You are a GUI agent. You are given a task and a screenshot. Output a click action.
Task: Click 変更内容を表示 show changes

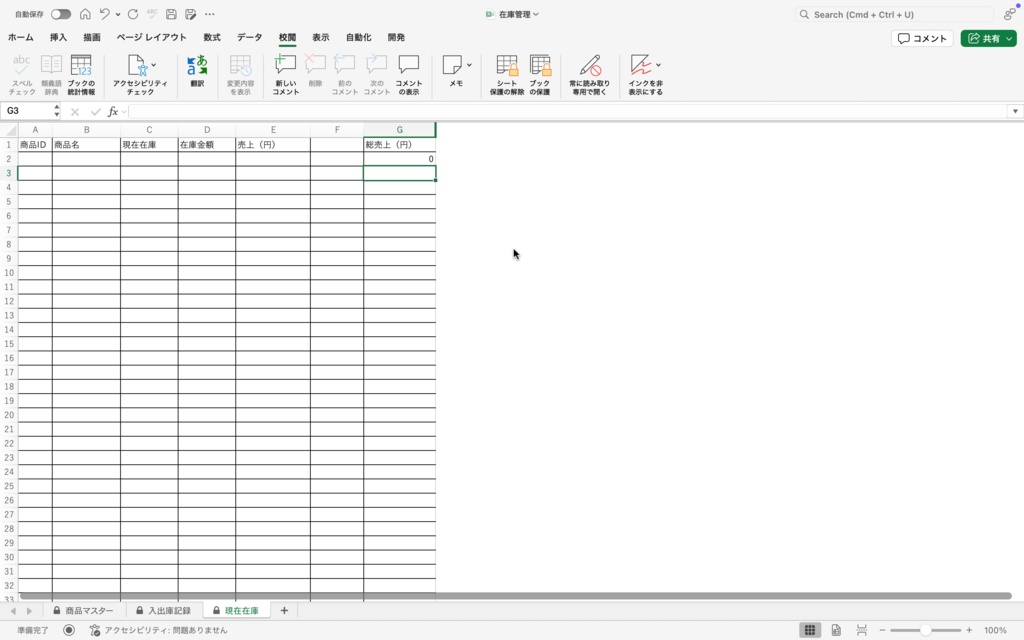(x=240, y=74)
